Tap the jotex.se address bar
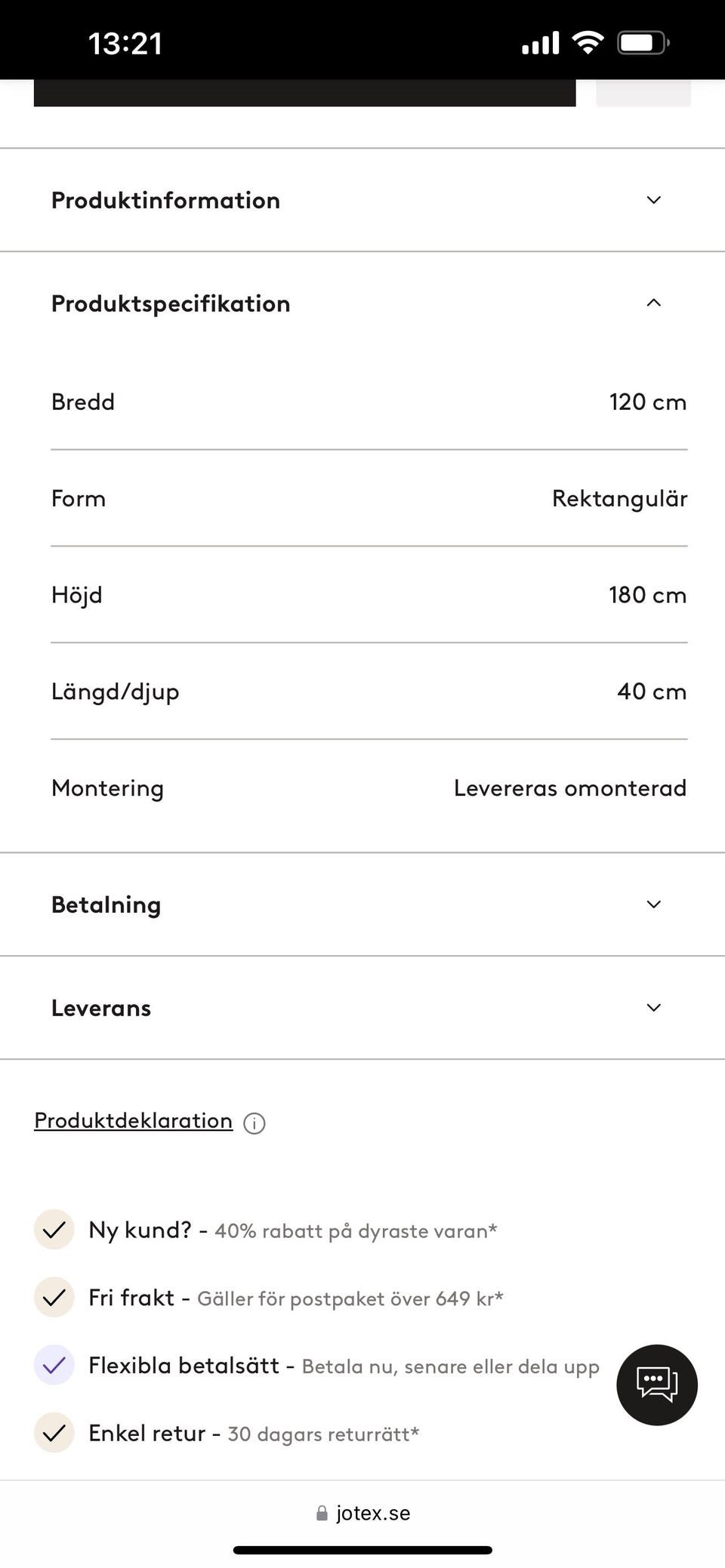 pyautogui.click(x=373, y=1513)
